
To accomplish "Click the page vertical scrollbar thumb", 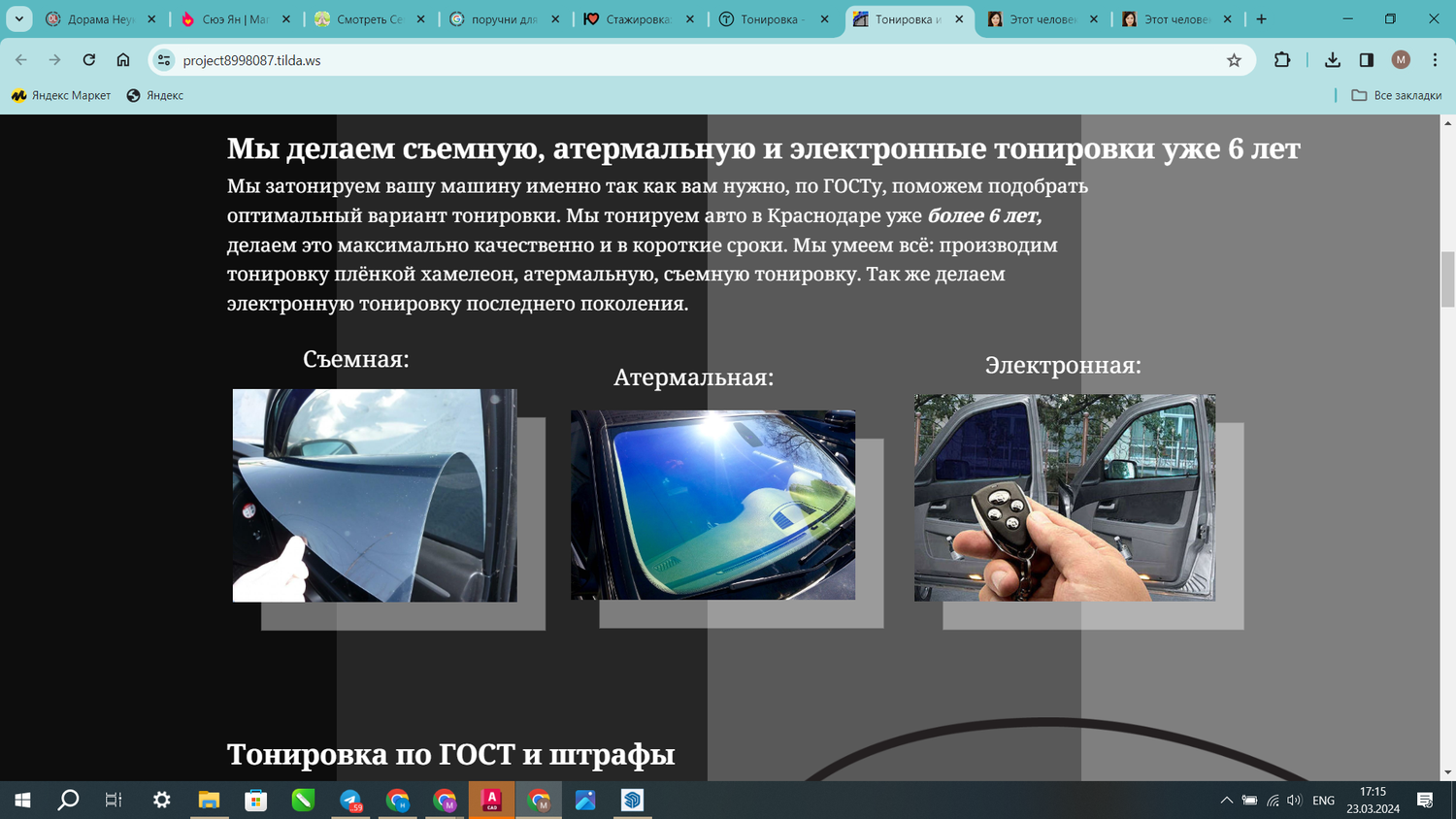I will tap(1447, 278).
